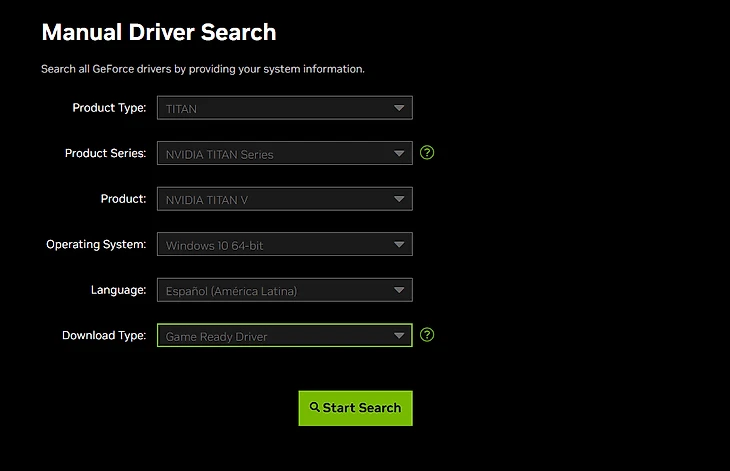Open the Product Type dropdown showing TITAN
730x471 pixels.
(284, 108)
